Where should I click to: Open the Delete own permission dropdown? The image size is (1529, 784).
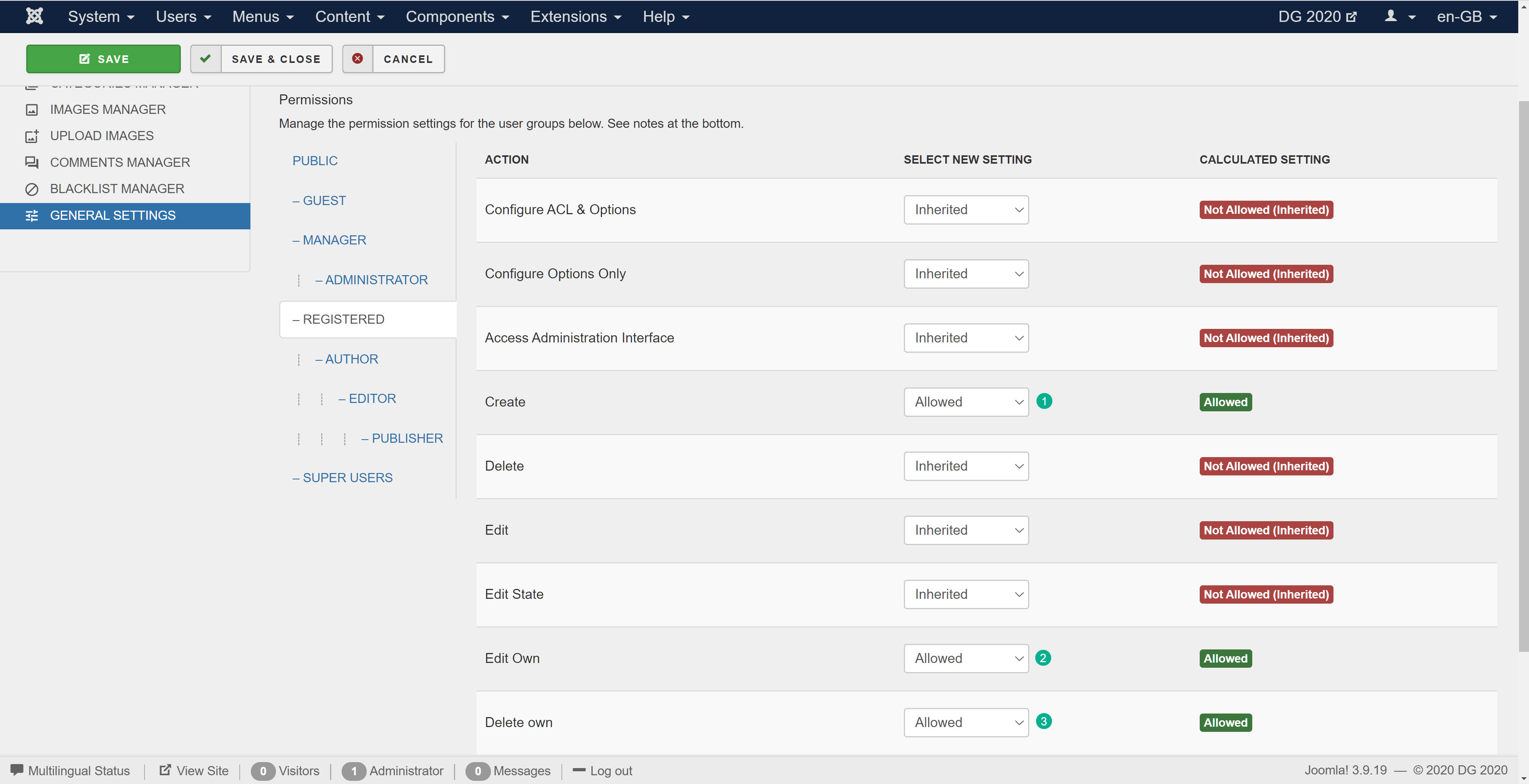(966, 722)
